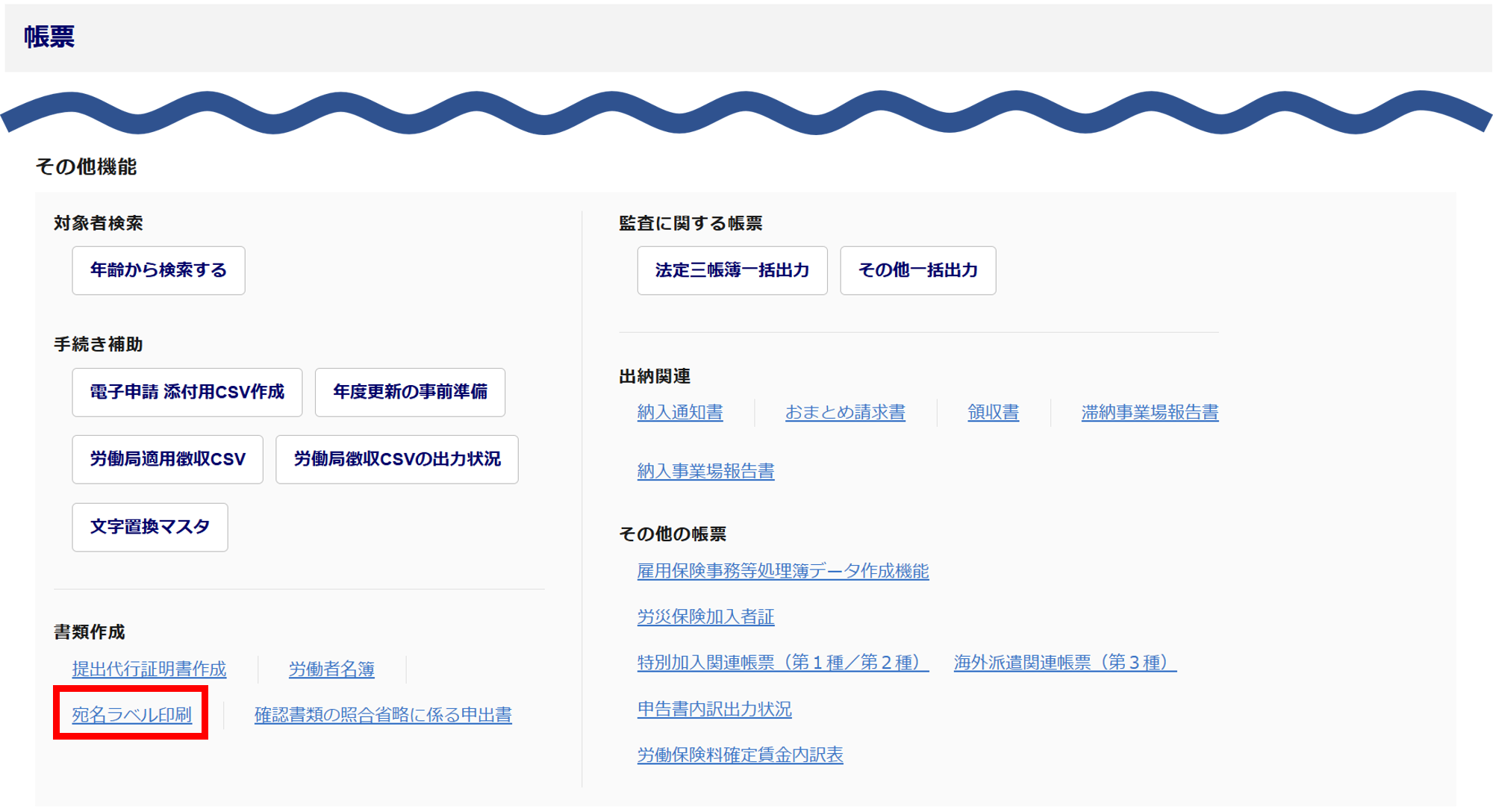1493x812 pixels.
Task: Click the 領収書 link
Action: coord(993,412)
